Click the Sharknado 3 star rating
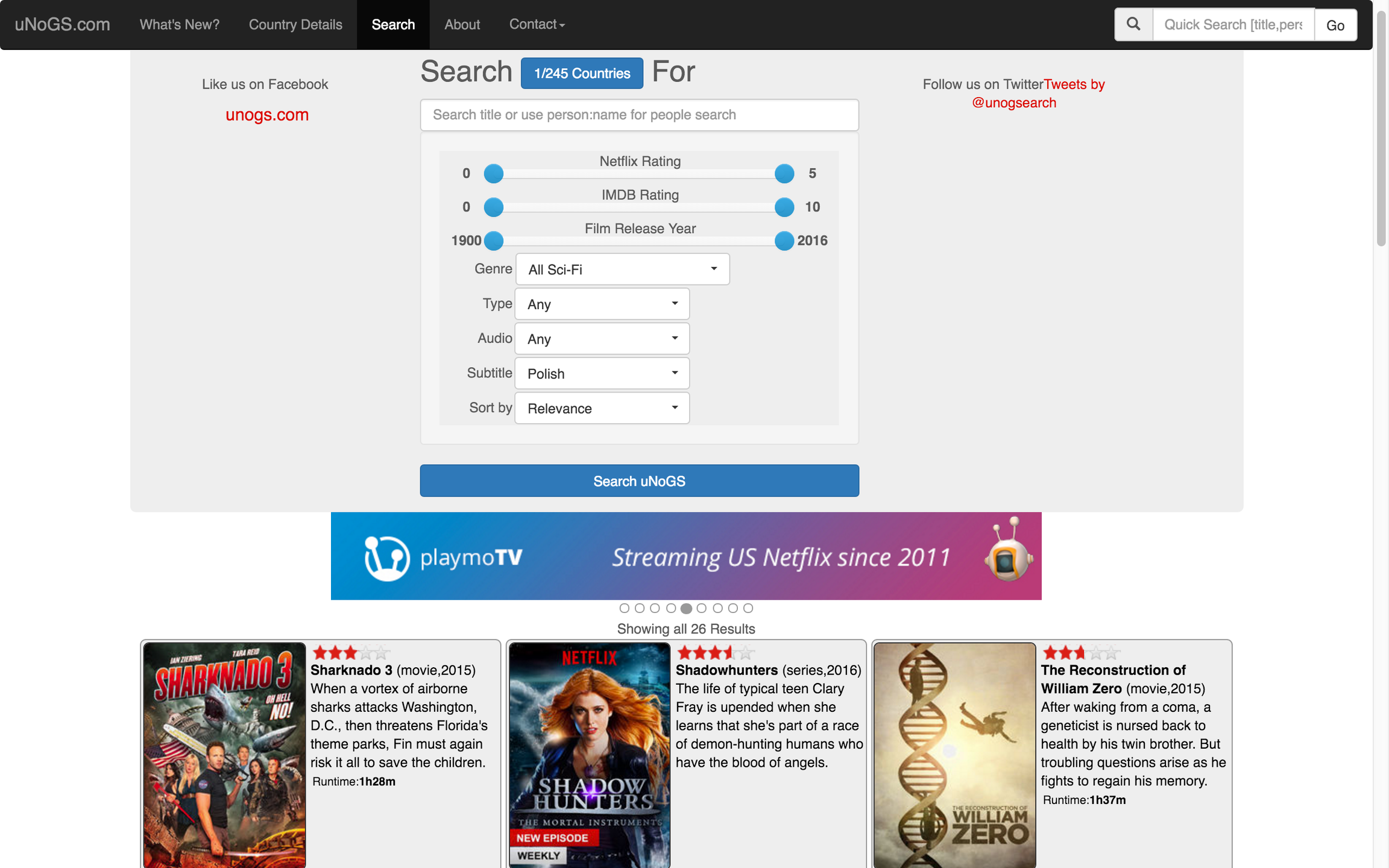The image size is (1389, 868). [x=351, y=652]
